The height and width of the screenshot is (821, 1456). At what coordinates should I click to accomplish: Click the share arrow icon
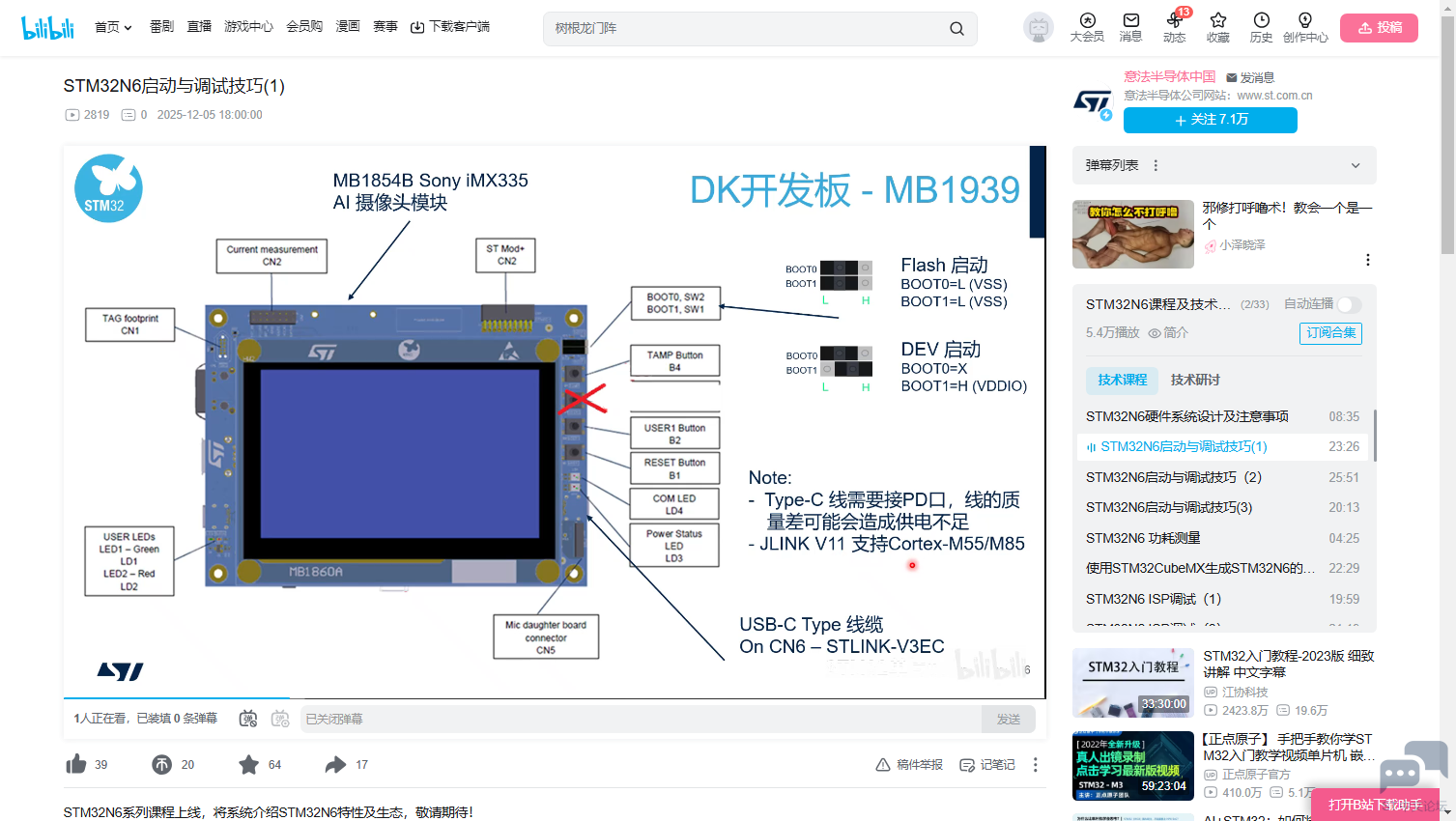click(x=335, y=764)
